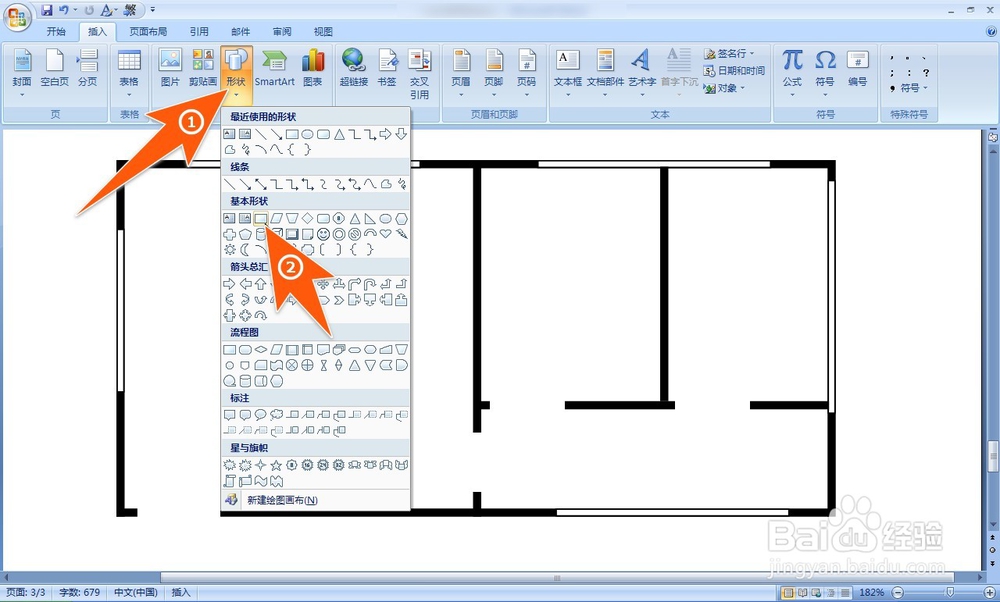The width and height of the screenshot is (1000, 602).
Task: Switch to Print Layout view
Action: tap(788, 592)
